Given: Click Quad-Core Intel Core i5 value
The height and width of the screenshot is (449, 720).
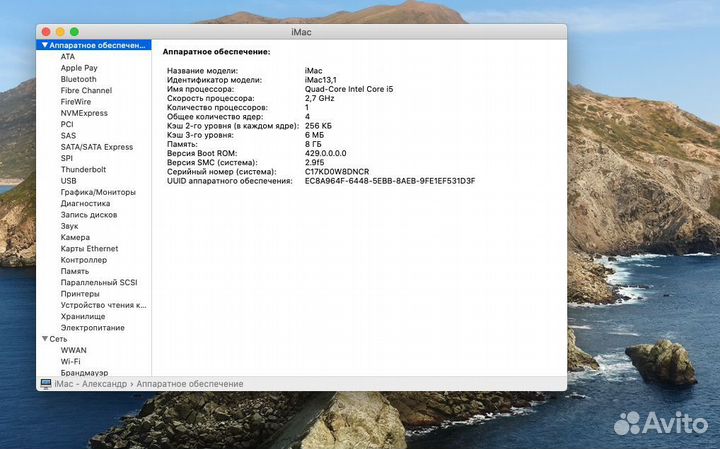Looking at the screenshot, I should coord(349,89).
